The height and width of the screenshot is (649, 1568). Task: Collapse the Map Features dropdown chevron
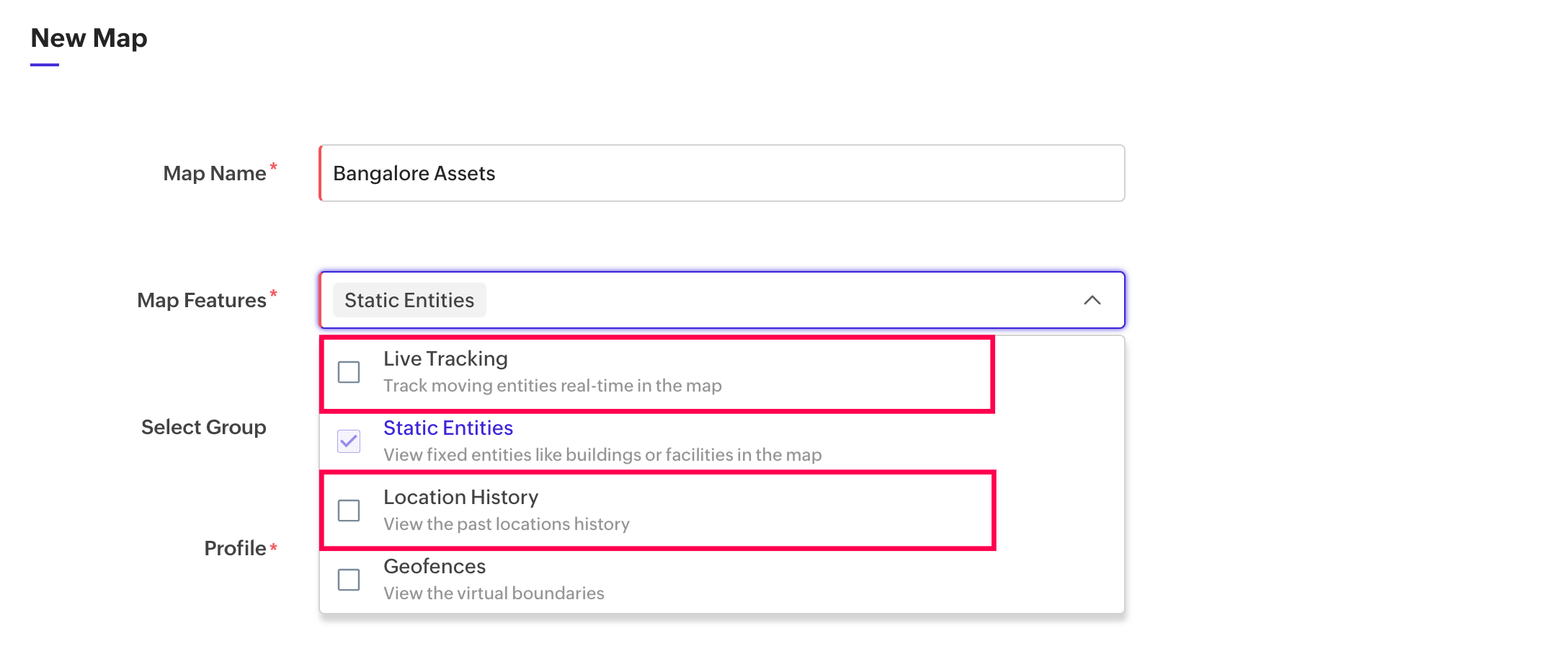[x=1092, y=300]
